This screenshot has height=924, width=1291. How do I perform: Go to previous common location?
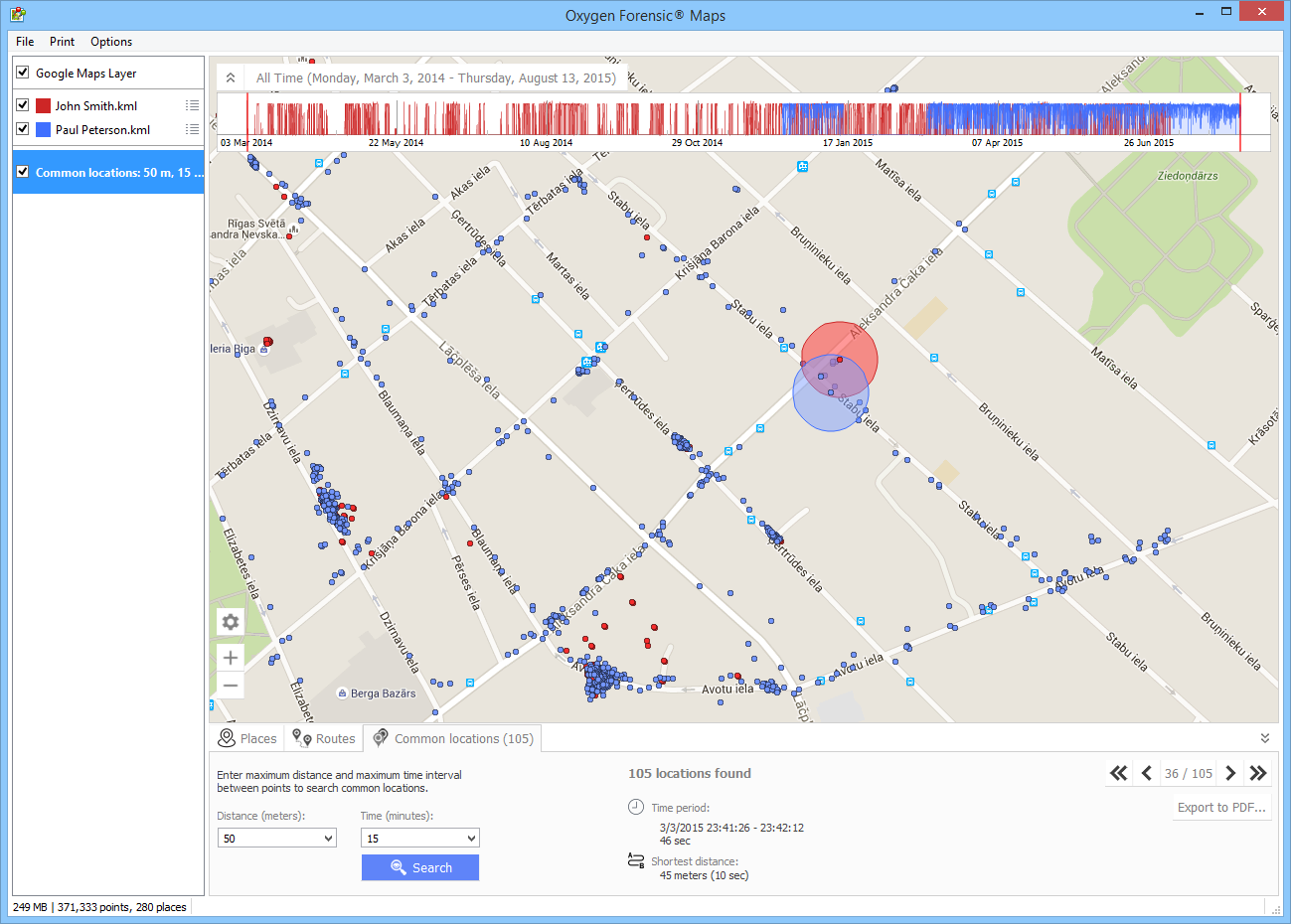[x=1147, y=774]
